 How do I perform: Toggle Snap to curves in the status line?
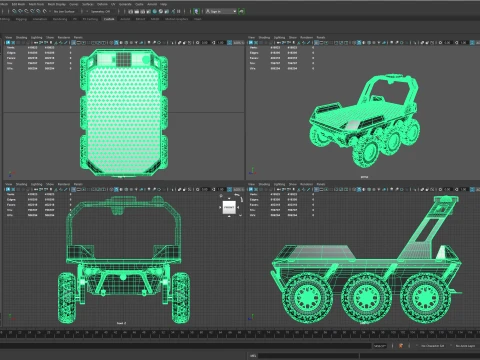[x=20, y=11]
